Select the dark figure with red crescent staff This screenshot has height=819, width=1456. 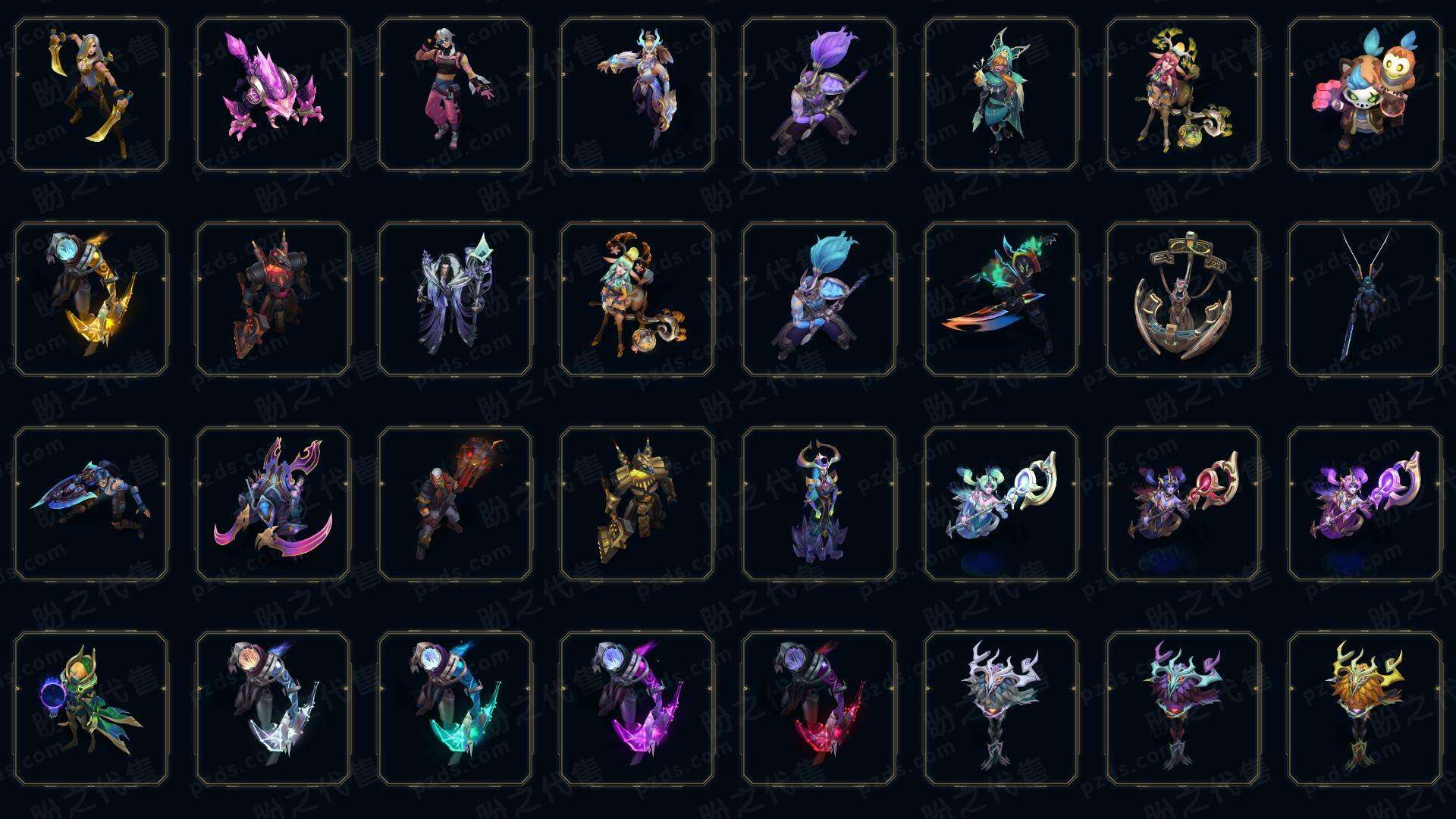click(x=1183, y=504)
